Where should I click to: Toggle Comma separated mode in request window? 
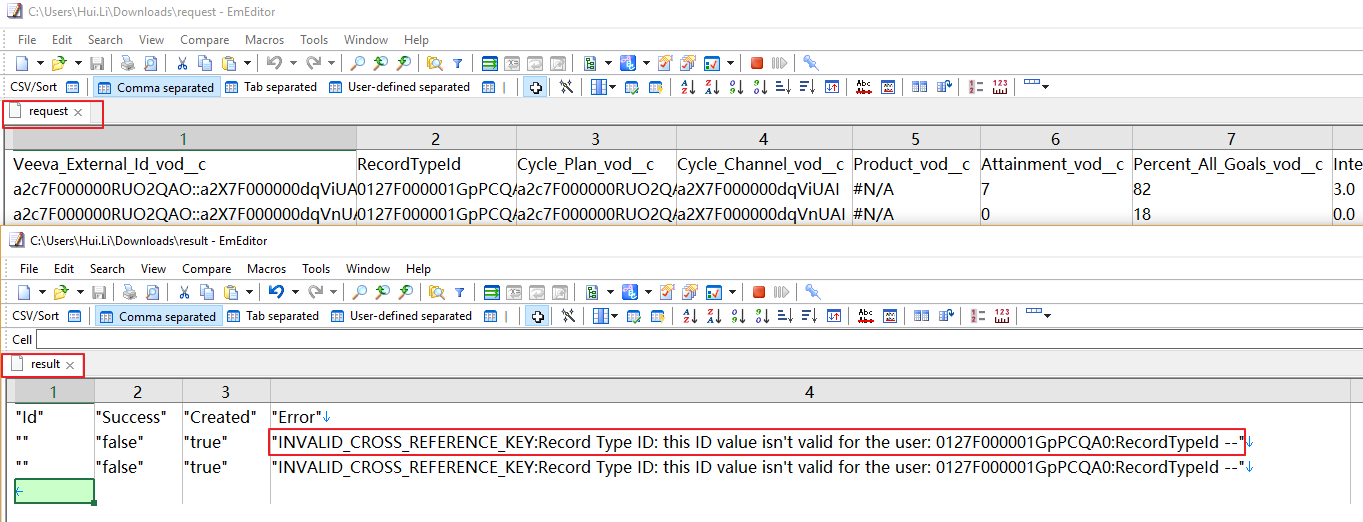tap(156, 87)
